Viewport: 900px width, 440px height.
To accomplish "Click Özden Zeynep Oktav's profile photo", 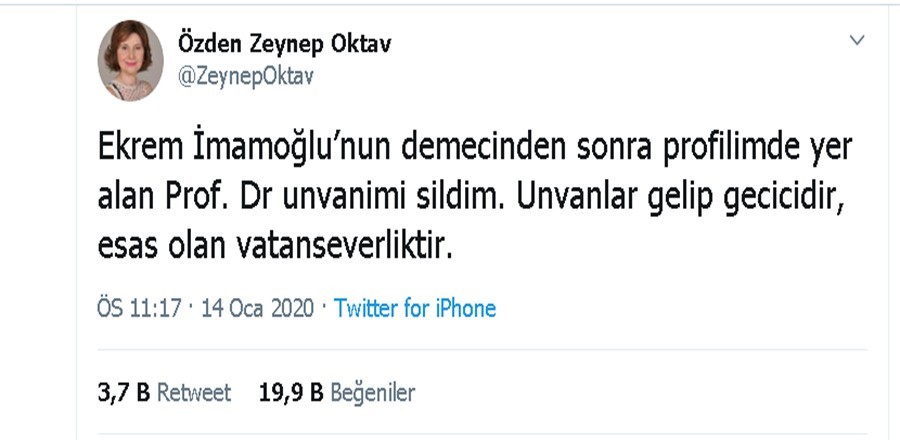I will click(130, 60).
